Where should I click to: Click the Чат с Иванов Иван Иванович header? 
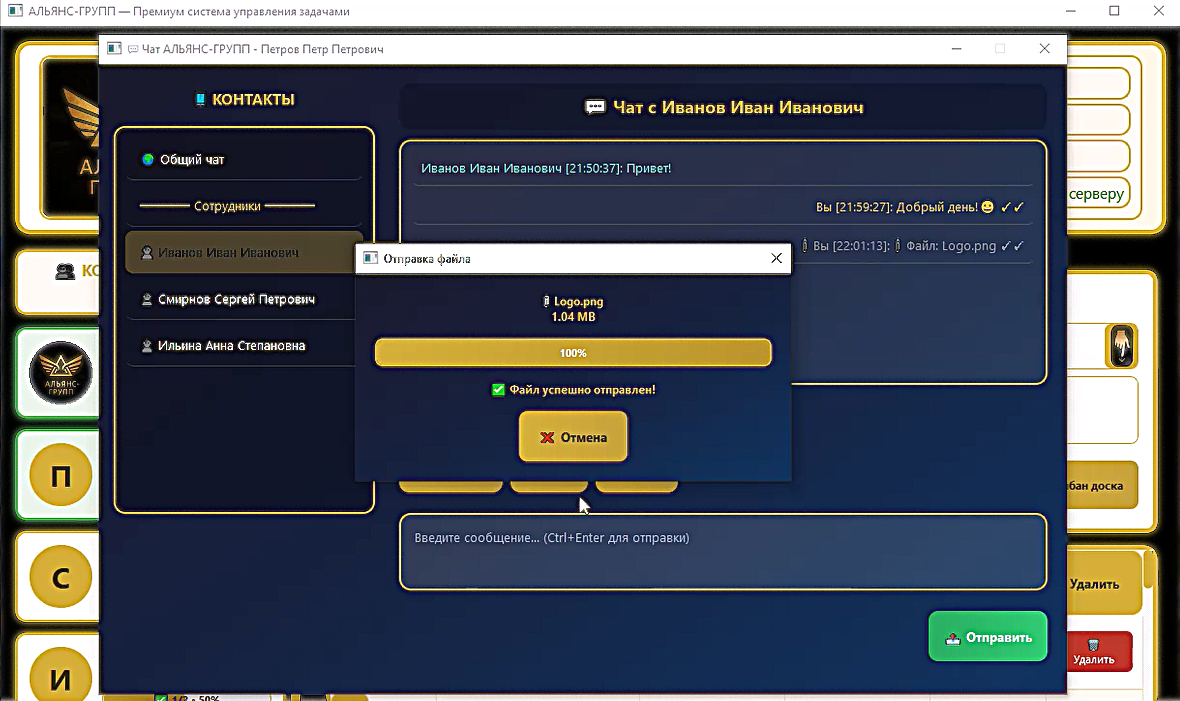pos(724,108)
